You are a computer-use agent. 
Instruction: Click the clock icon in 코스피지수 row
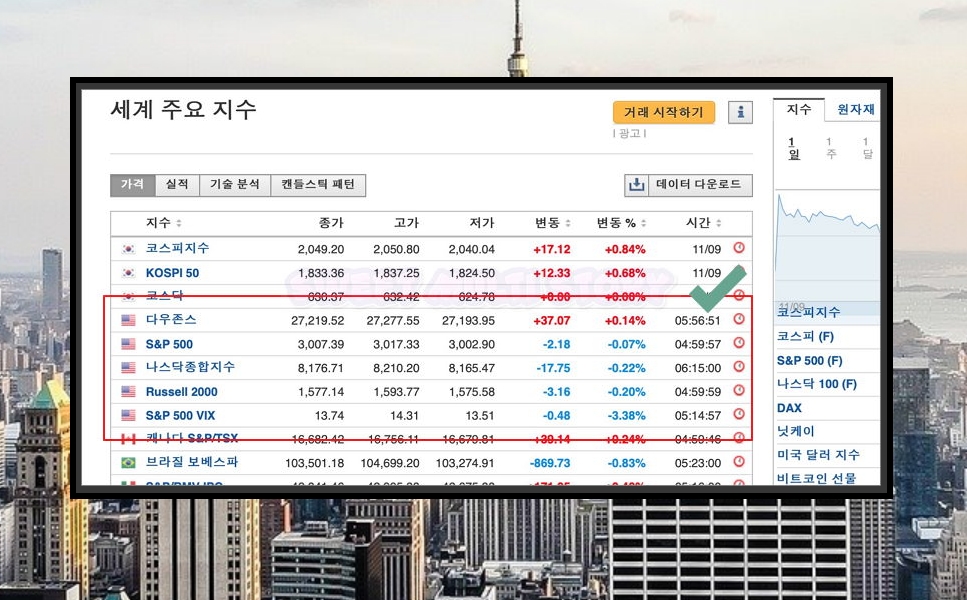[739, 248]
